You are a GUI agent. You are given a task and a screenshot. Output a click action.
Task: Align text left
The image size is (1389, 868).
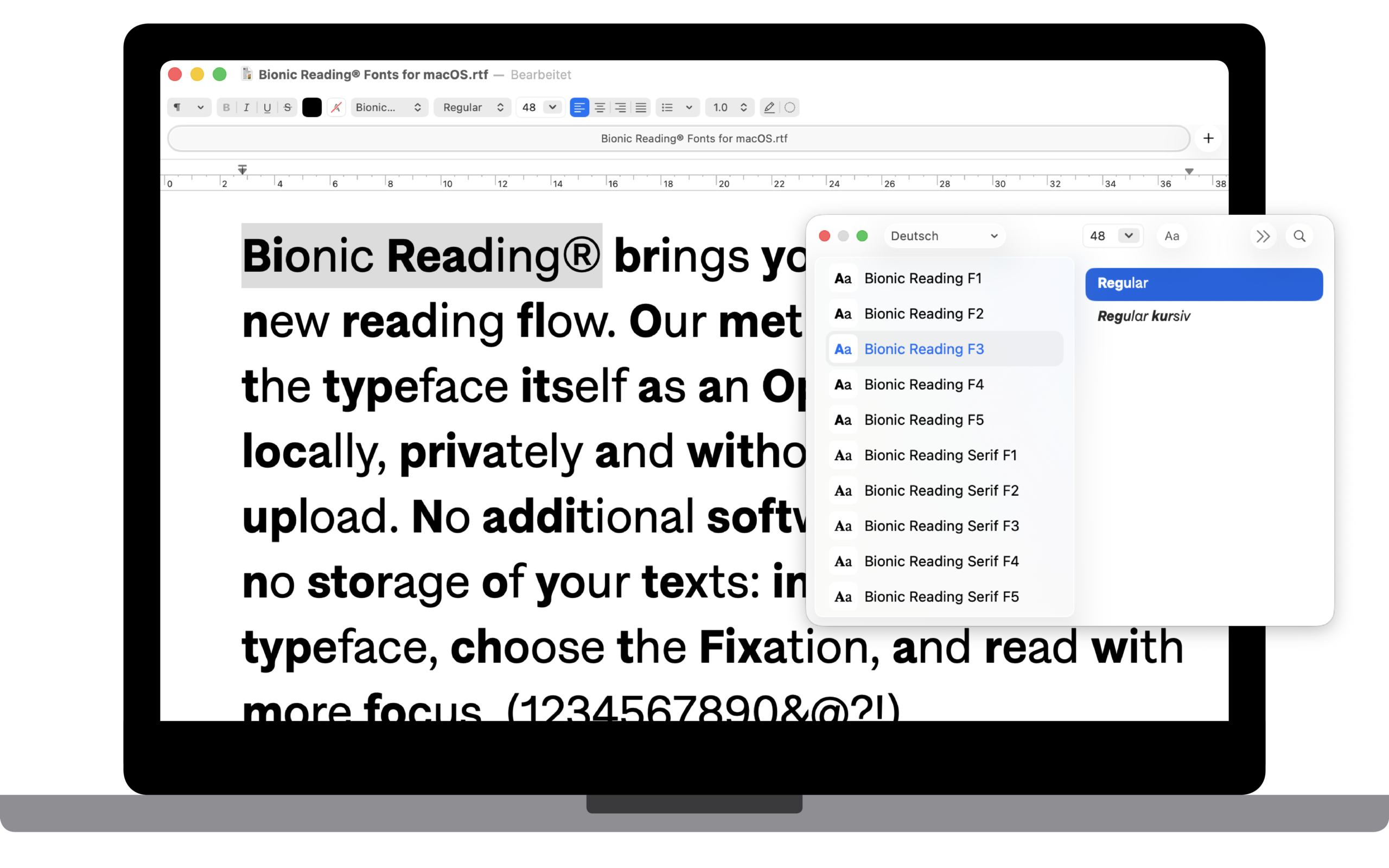tap(579, 107)
